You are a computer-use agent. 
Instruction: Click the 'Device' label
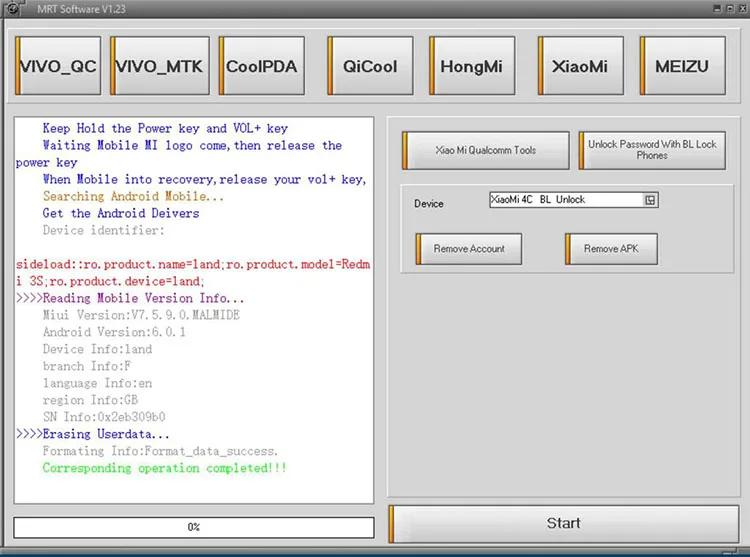(429, 204)
